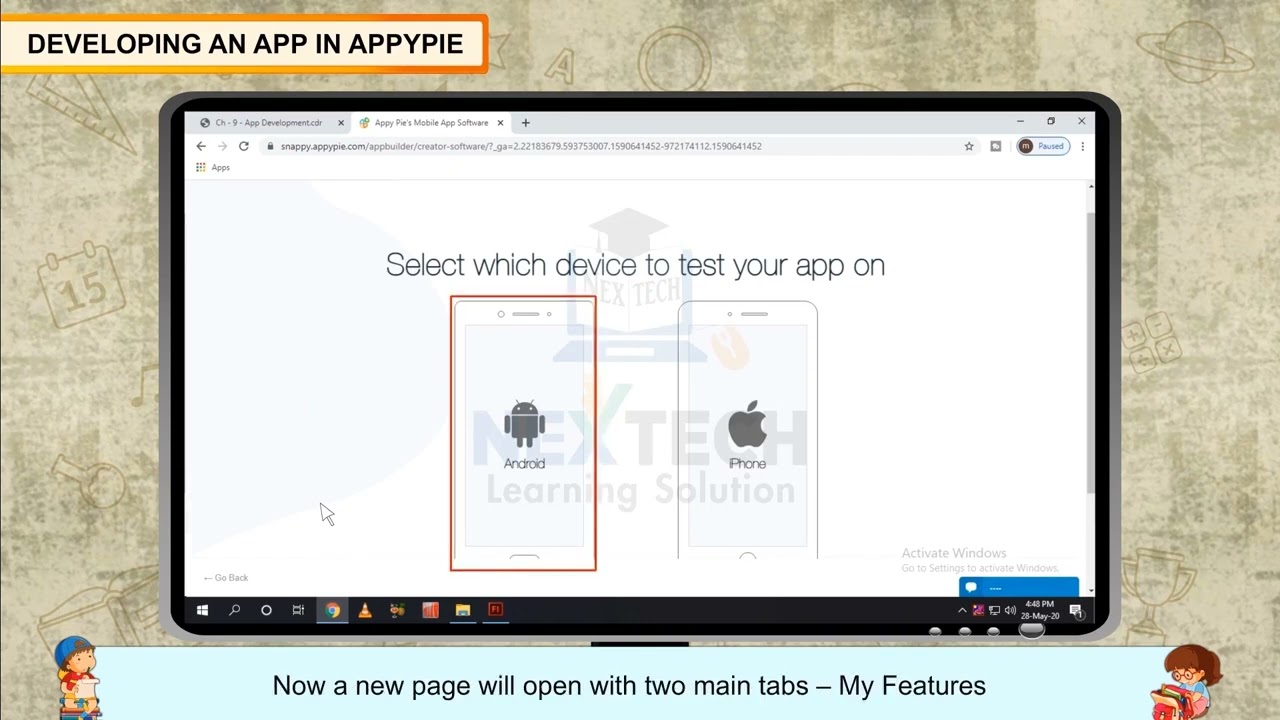The image size is (1280, 720).
Task: Open a new browser tab
Action: point(525,123)
